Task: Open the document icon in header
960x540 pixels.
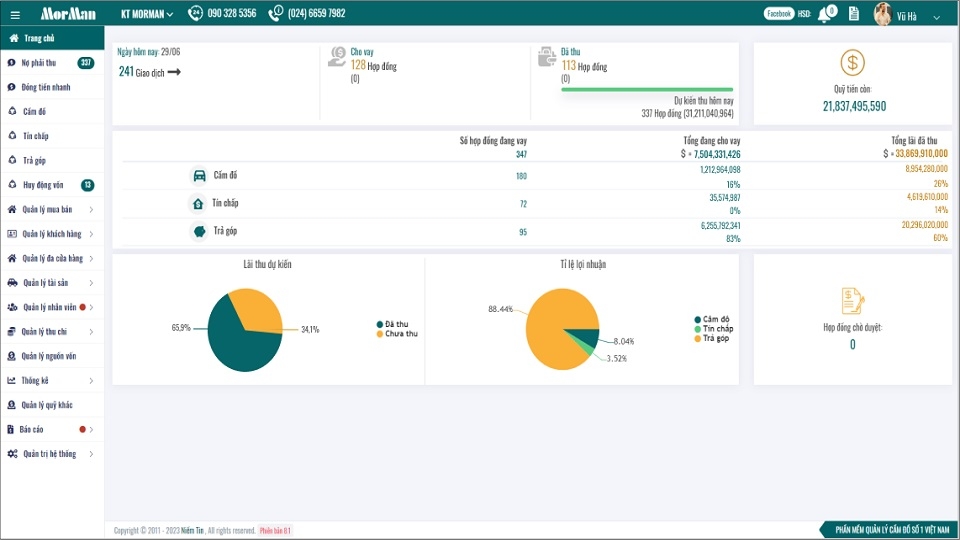Action: click(853, 13)
